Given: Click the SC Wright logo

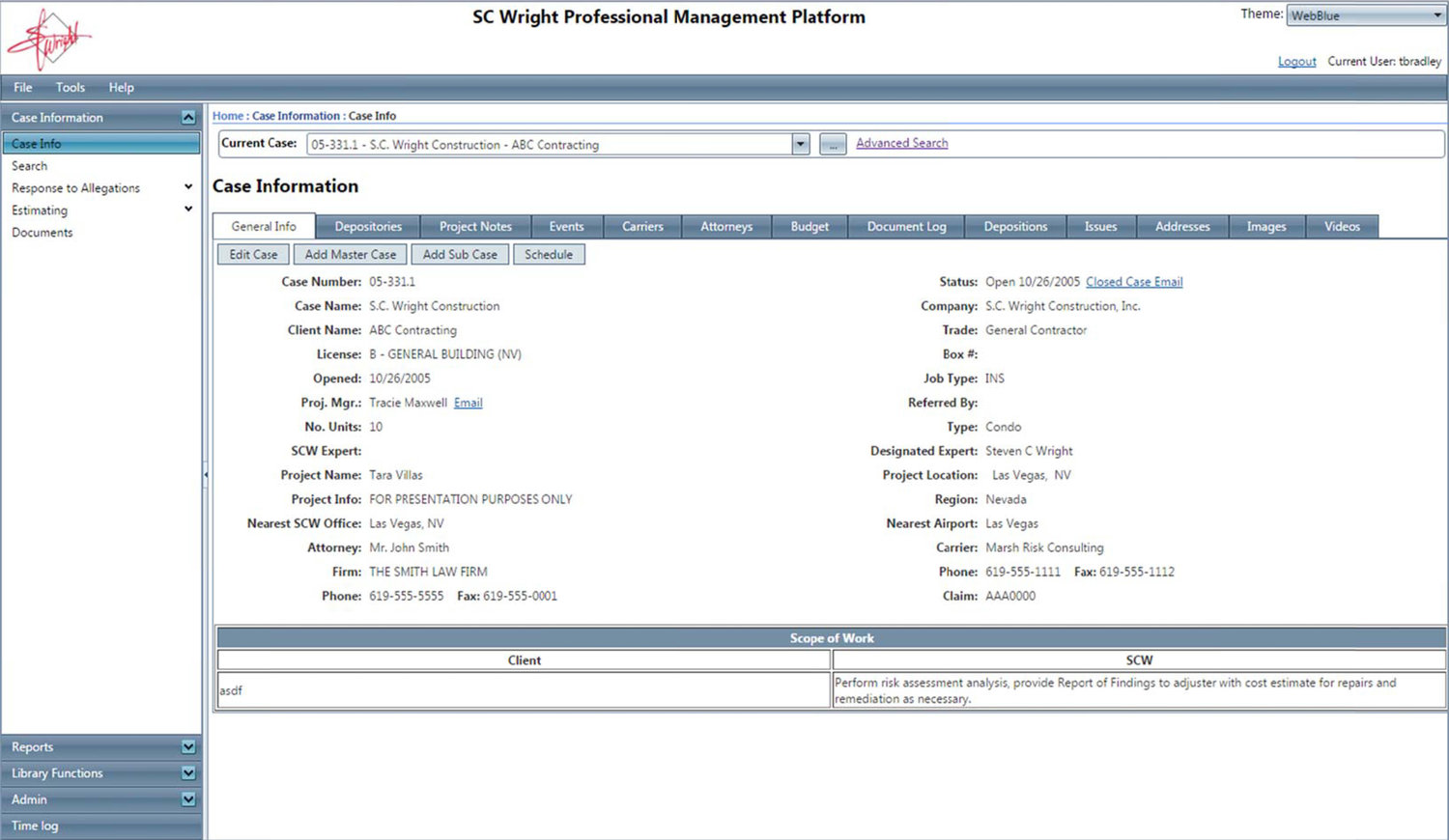Looking at the screenshot, I should [x=49, y=39].
